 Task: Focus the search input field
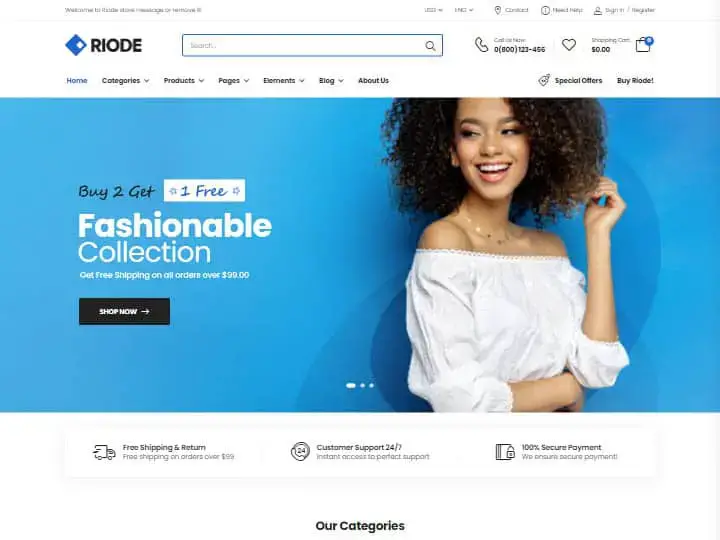pyautogui.click(x=303, y=45)
